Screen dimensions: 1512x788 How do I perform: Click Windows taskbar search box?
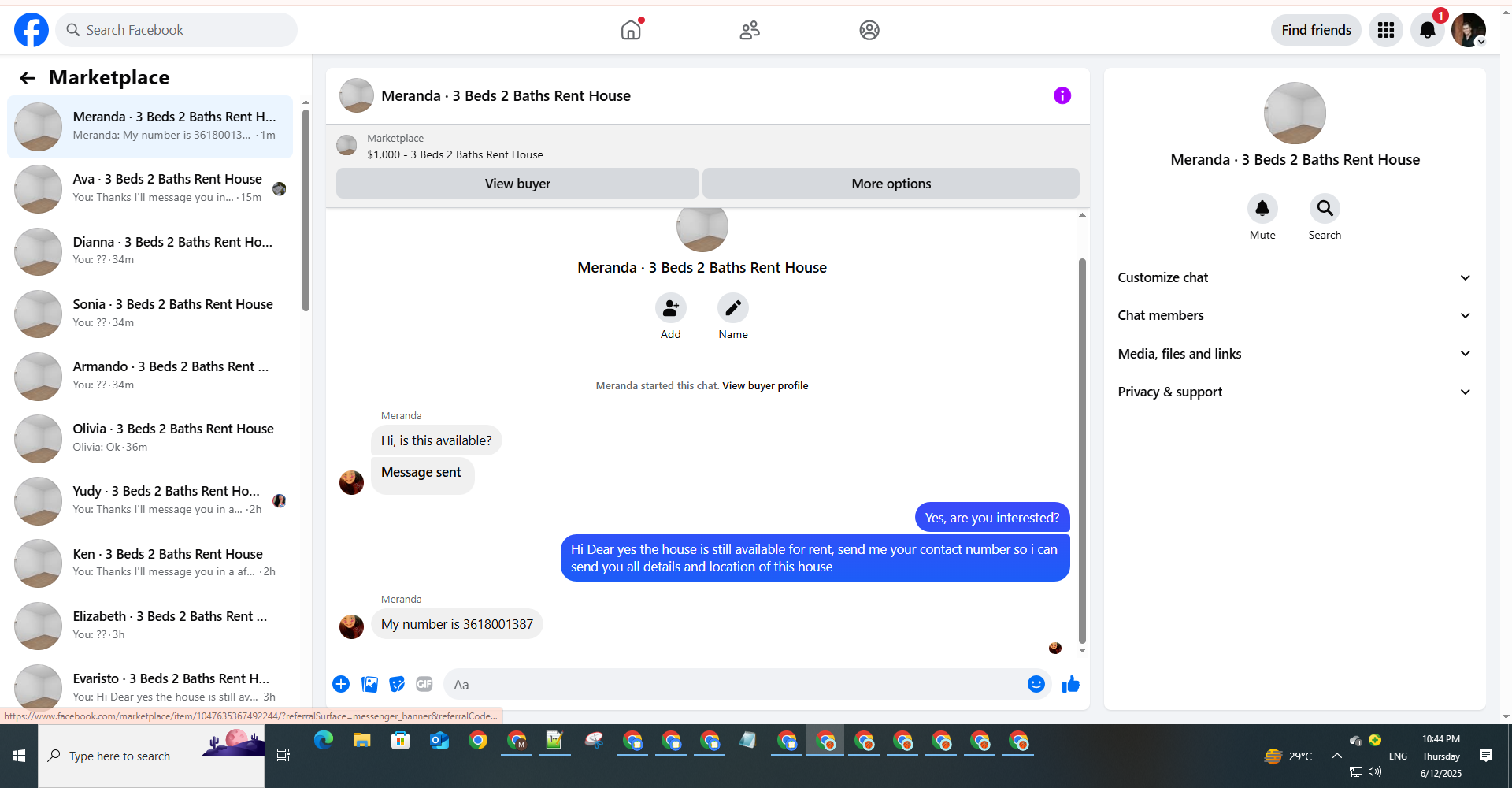[151, 756]
